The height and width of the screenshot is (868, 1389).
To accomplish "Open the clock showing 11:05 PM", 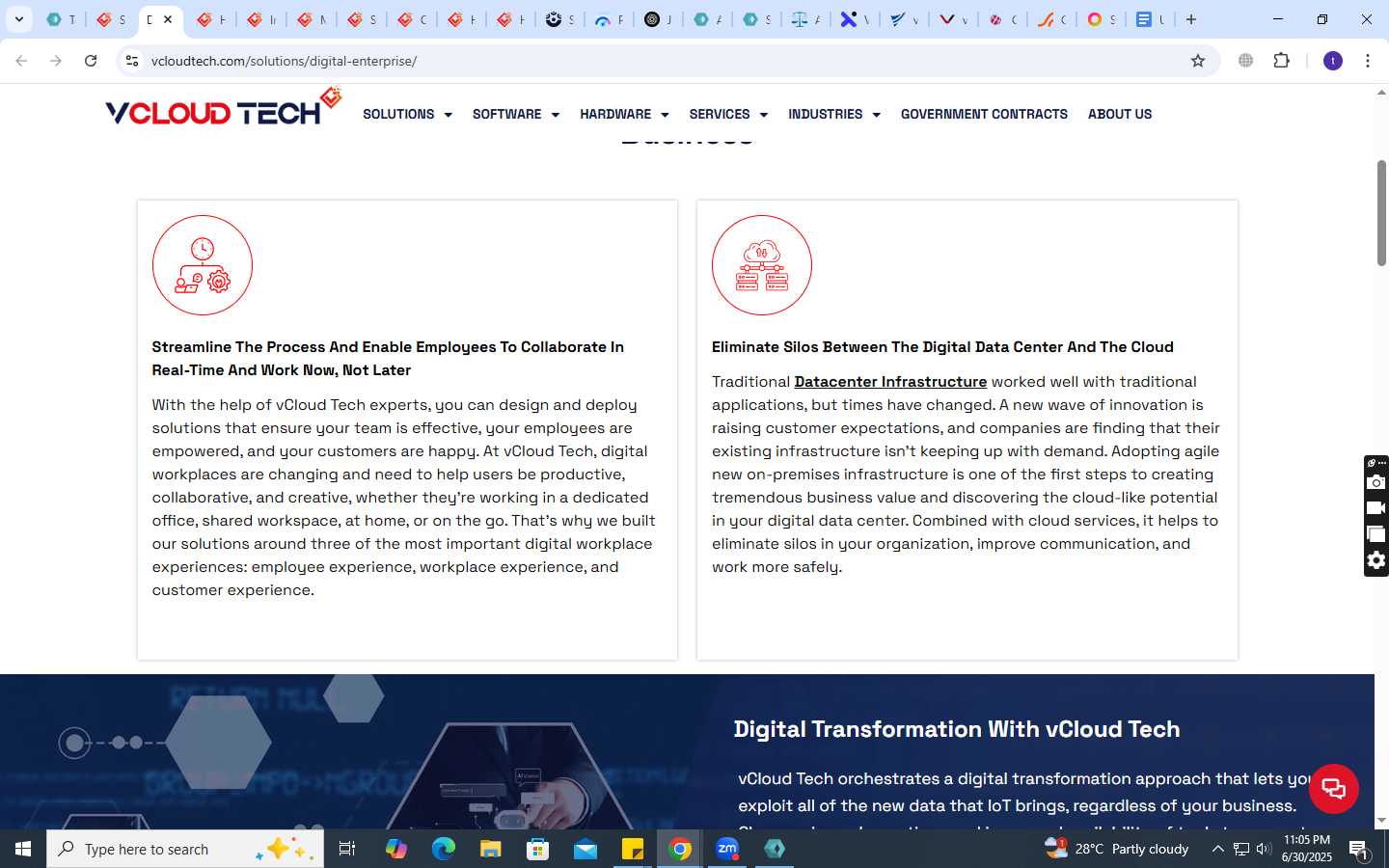I will tap(1307, 849).
